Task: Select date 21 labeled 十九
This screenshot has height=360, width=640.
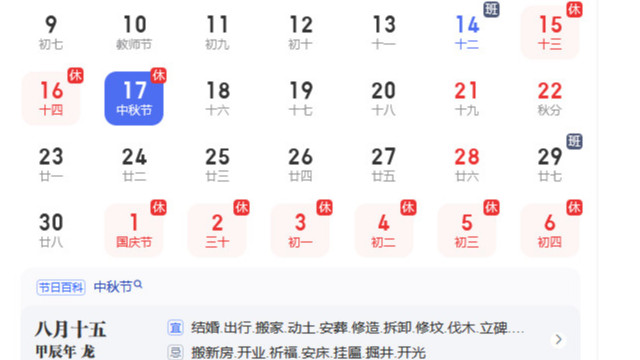Action: pyautogui.click(x=467, y=98)
